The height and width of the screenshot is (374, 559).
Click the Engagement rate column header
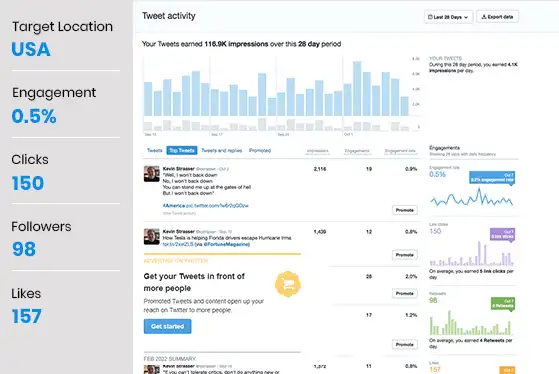click(400, 151)
